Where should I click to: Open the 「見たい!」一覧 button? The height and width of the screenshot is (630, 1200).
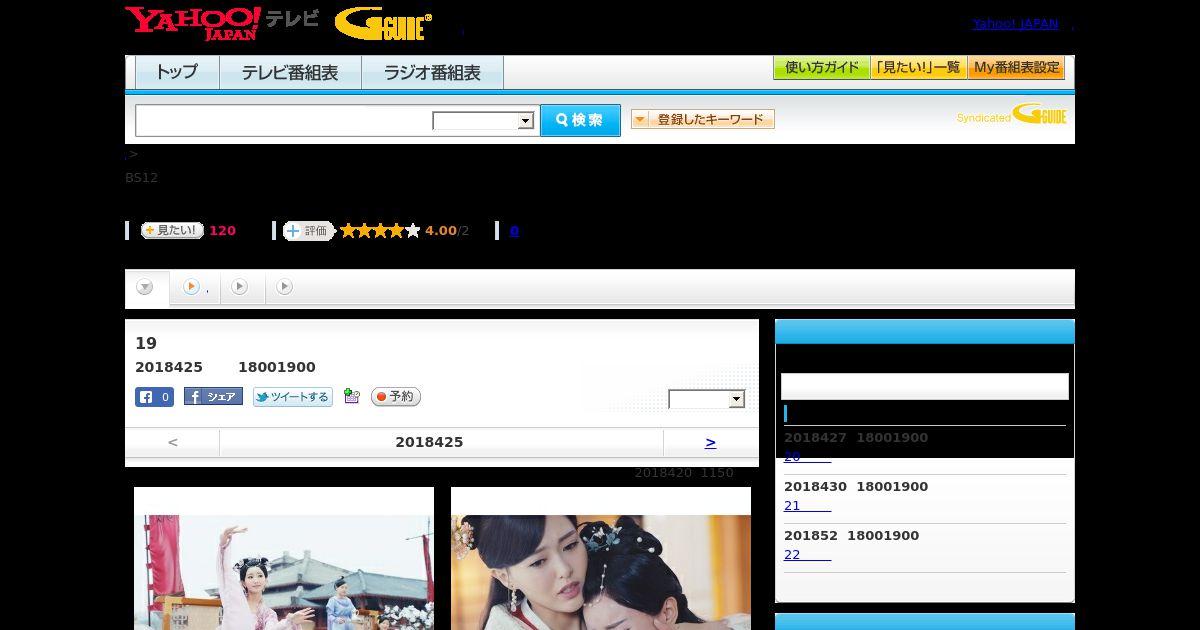pos(918,68)
